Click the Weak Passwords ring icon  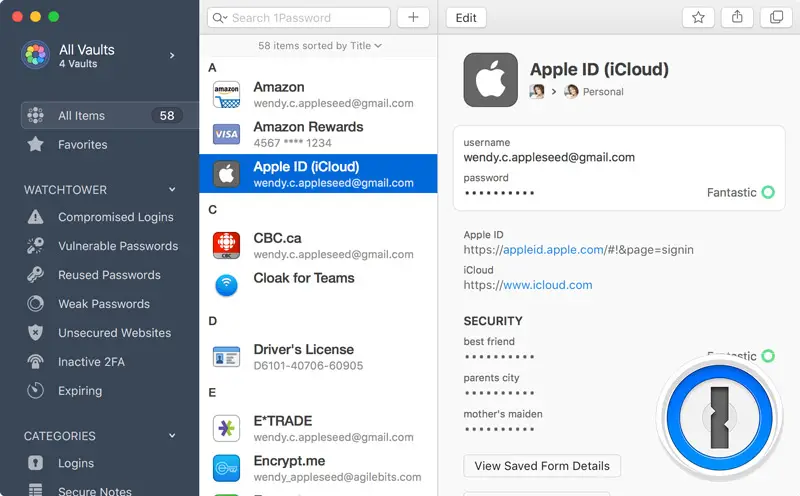point(35,304)
